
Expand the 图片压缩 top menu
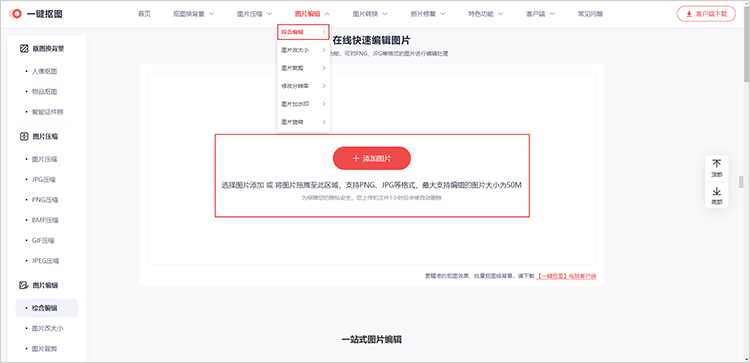point(254,14)
